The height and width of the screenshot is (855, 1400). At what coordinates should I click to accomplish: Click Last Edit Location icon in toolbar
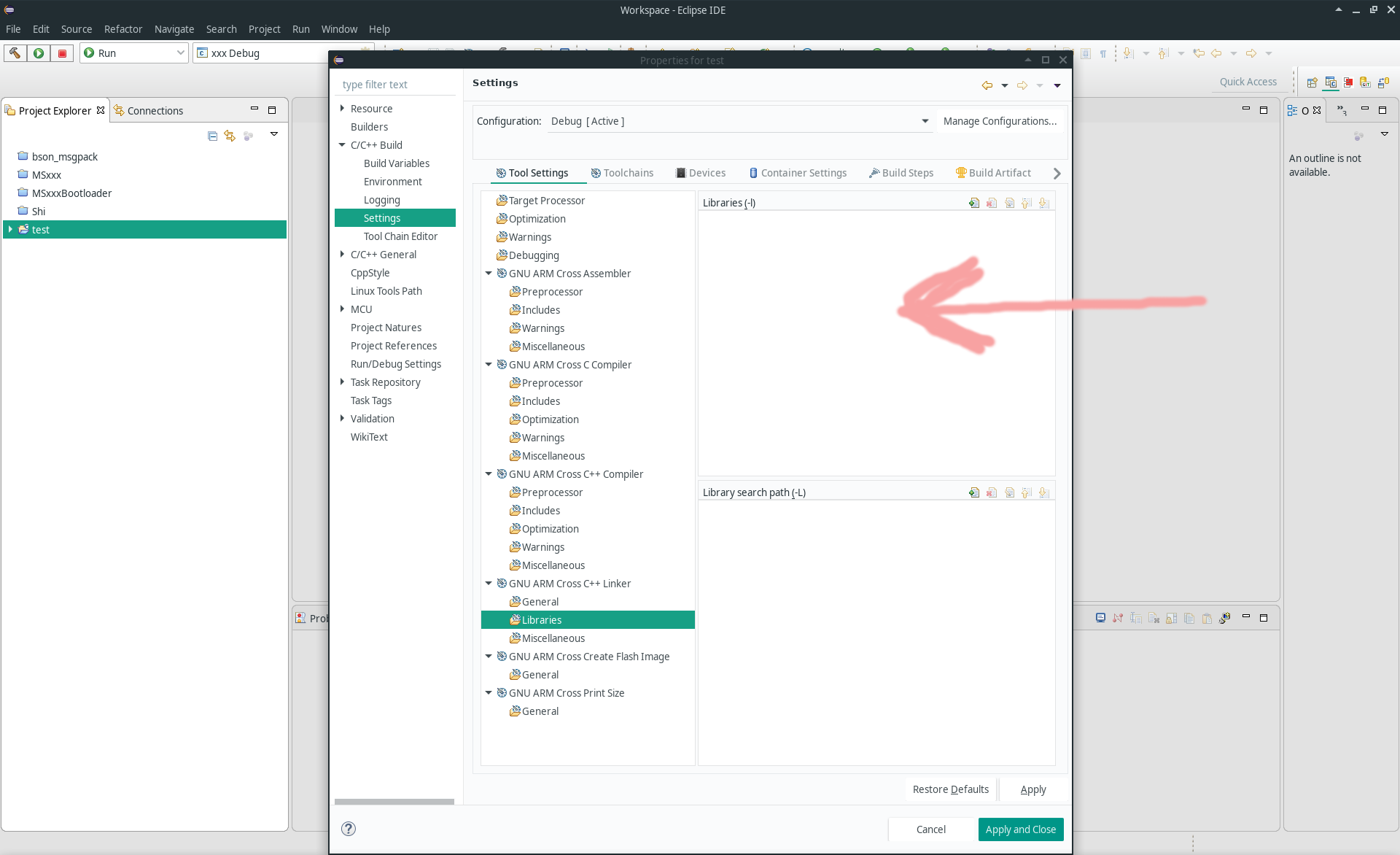pos(1198,53)
